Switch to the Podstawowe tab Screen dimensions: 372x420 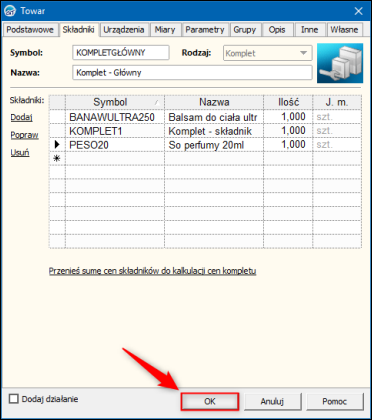[30, 30]
